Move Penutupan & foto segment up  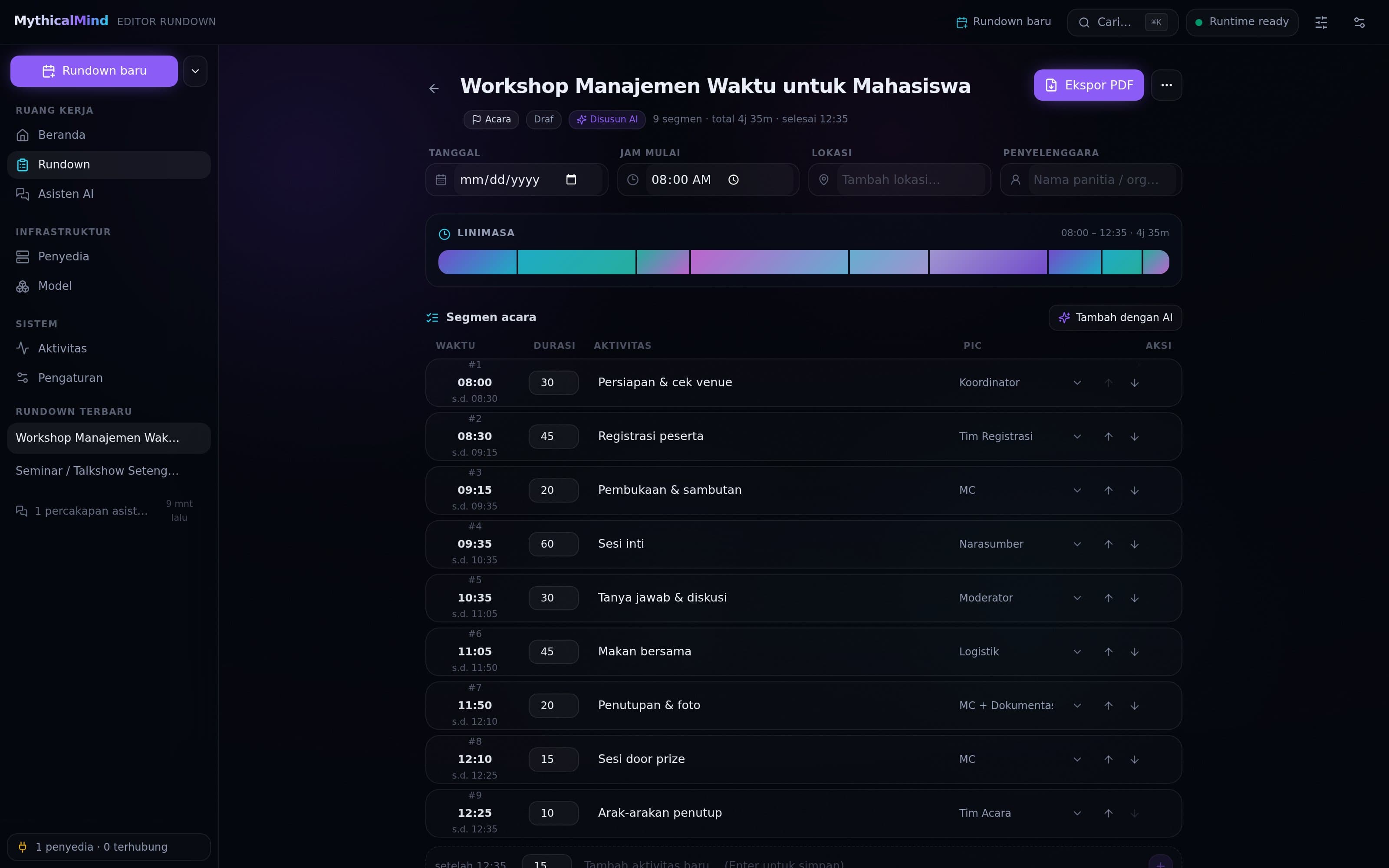point(1108,706)
